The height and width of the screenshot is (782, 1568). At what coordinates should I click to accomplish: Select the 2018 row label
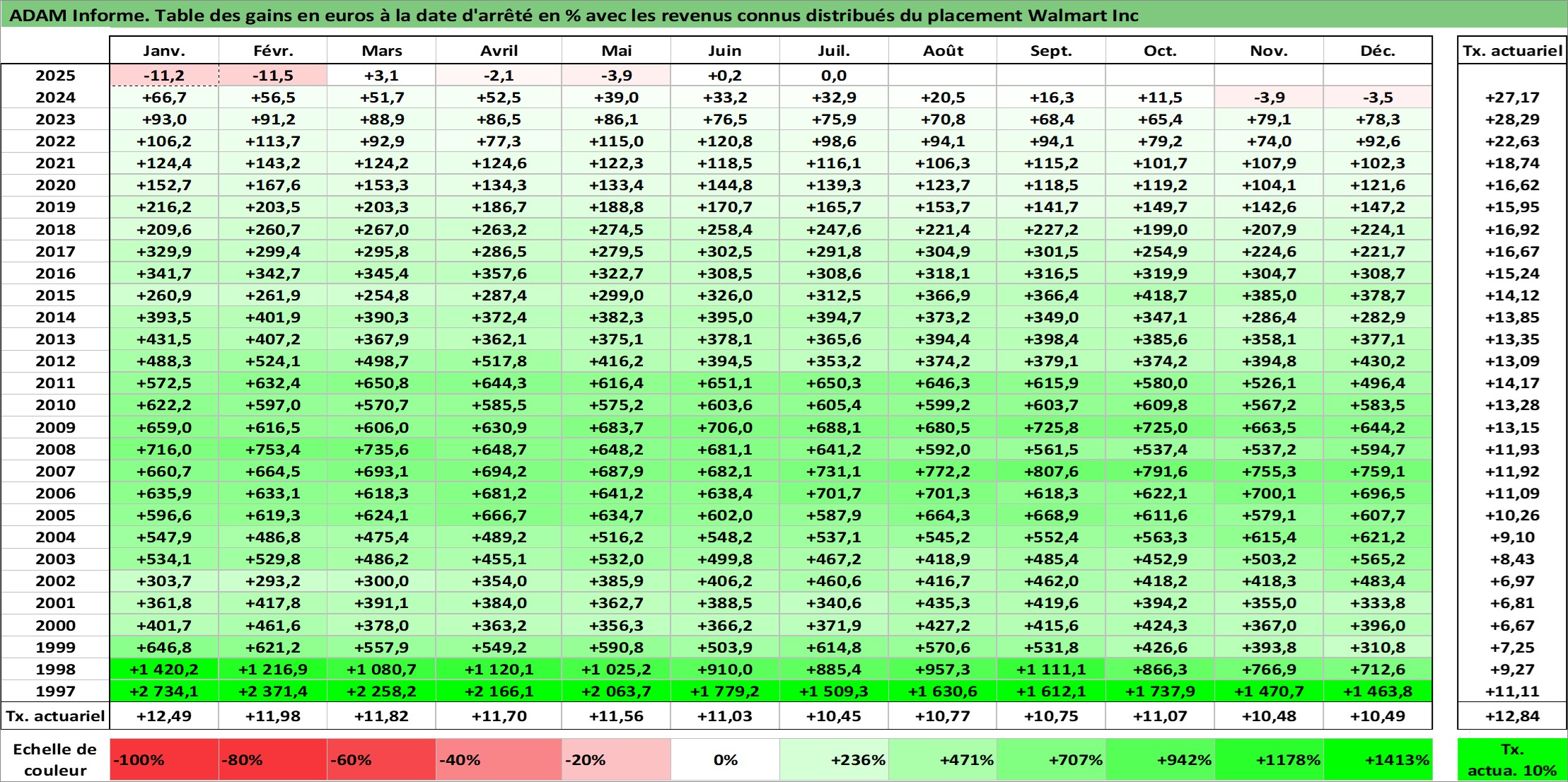[55, 230]
